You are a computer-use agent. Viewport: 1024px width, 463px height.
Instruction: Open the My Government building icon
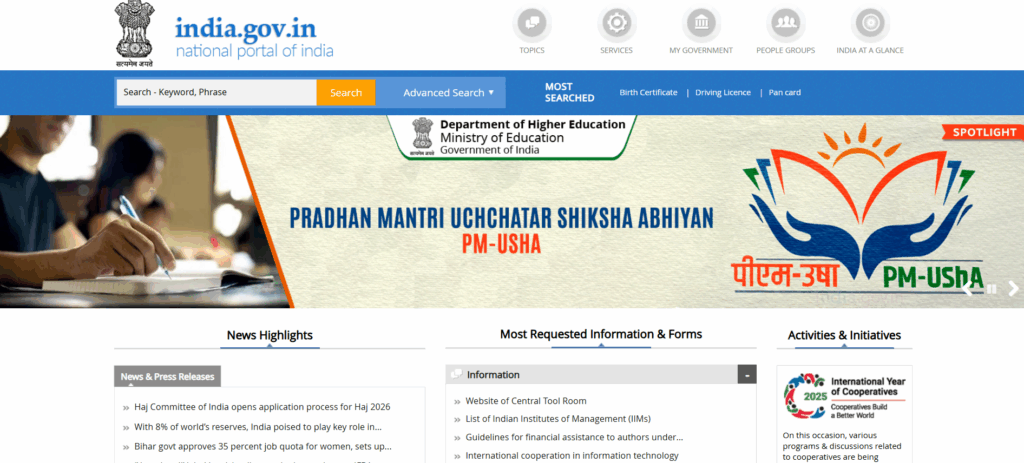701,24
